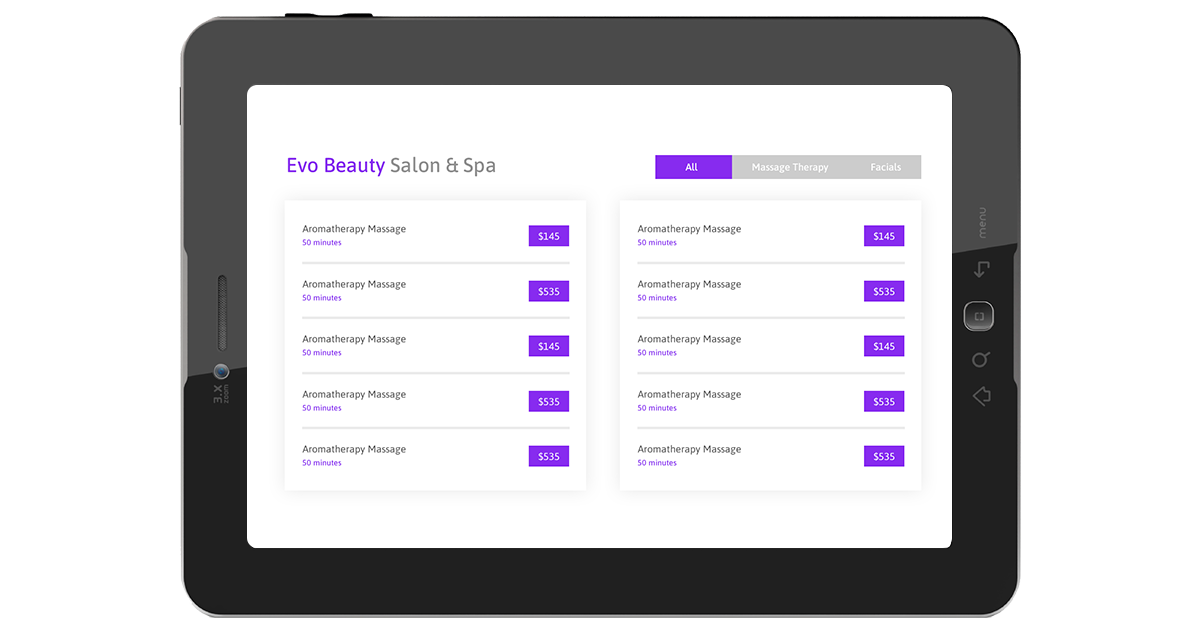The width and height of the screenshot is (1200, 628).
Task: Click the second-row $535 button in left panel
Action: click(548, 291)
